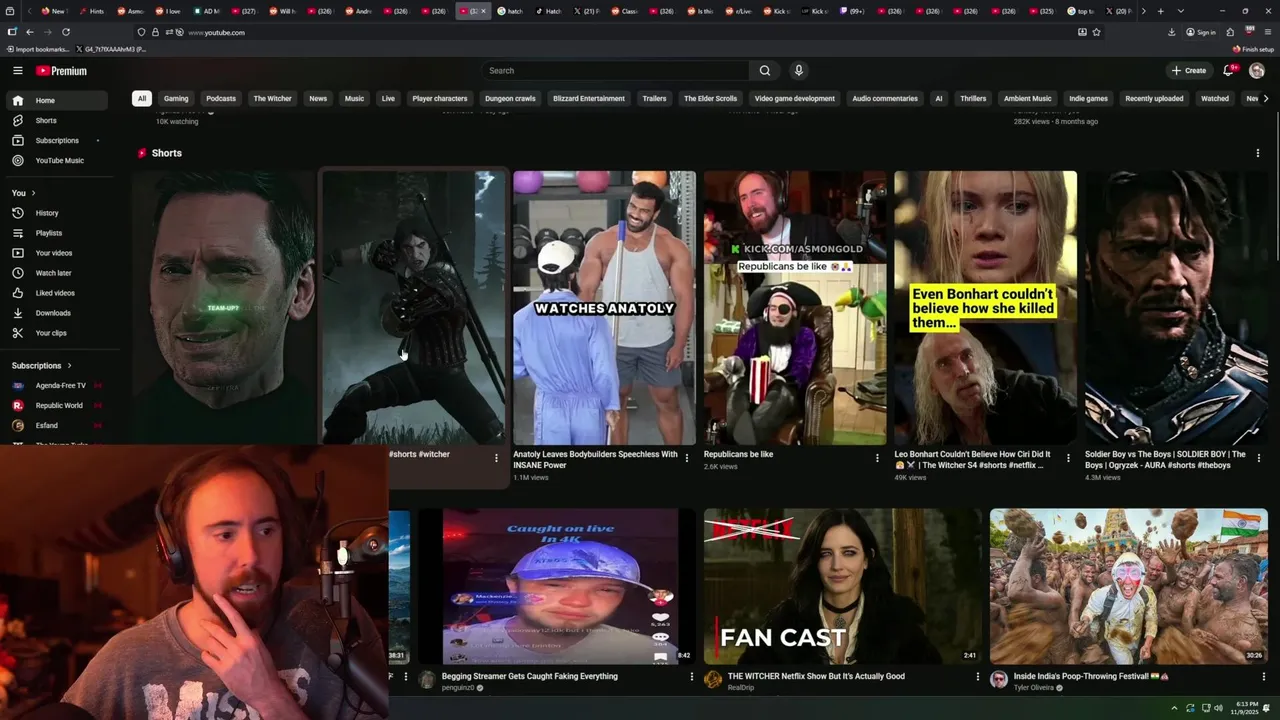Go to Home in sidebar

56,100
